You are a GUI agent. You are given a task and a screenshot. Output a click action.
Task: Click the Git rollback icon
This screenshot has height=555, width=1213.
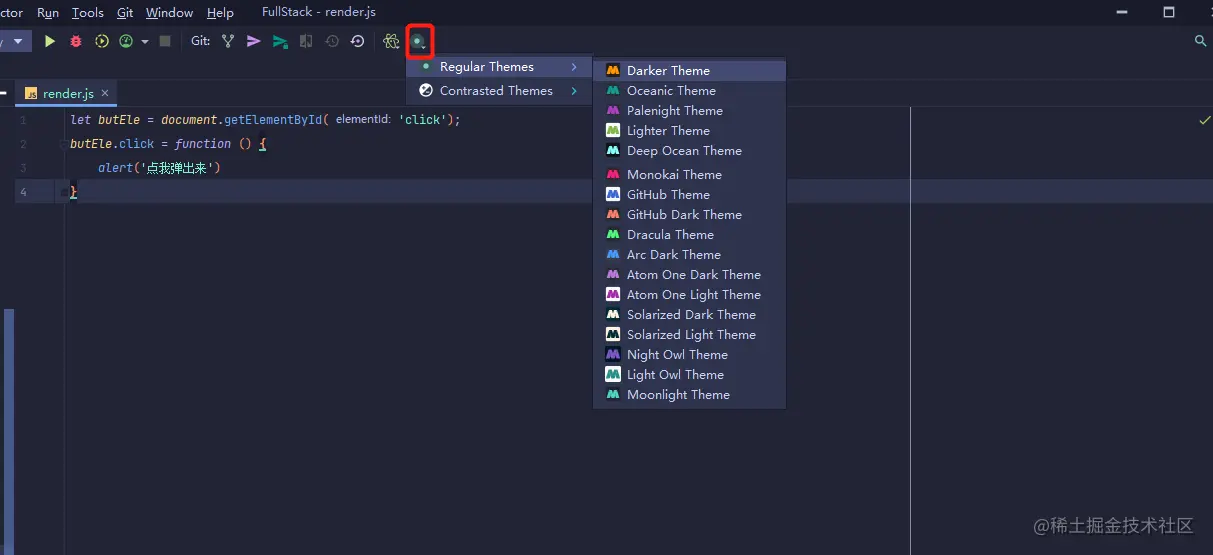[357, 41]
